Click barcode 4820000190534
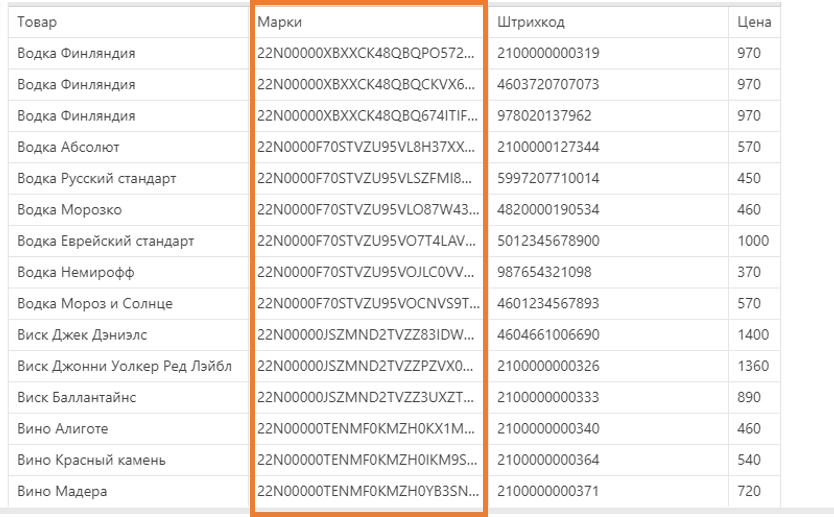The image size is (834, 517). pyautogui.click(x=548, y=210)
